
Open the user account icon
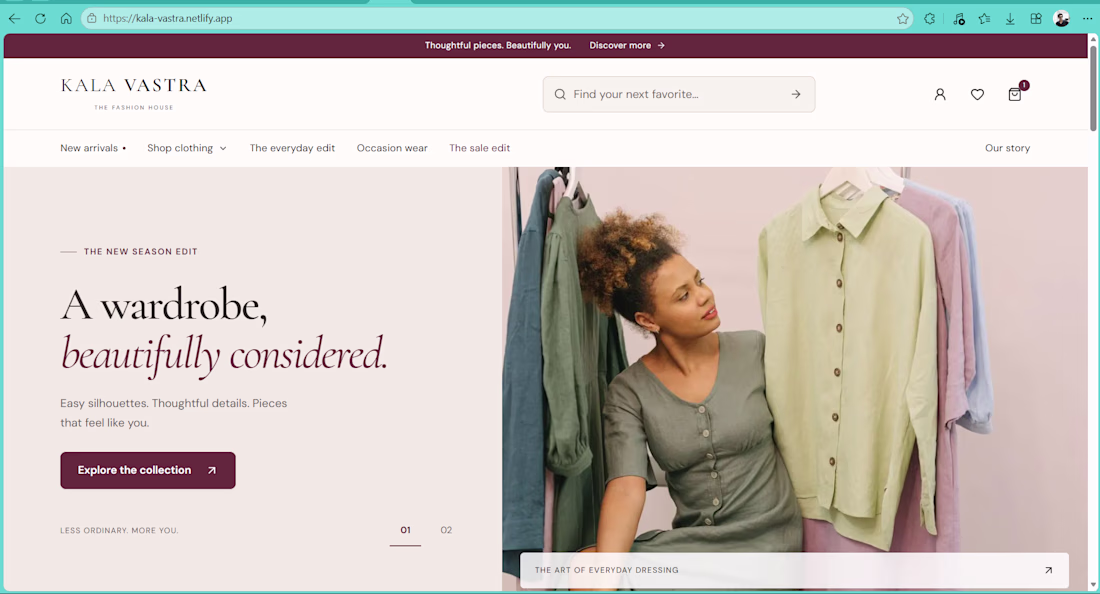click(x=940, y=94)
